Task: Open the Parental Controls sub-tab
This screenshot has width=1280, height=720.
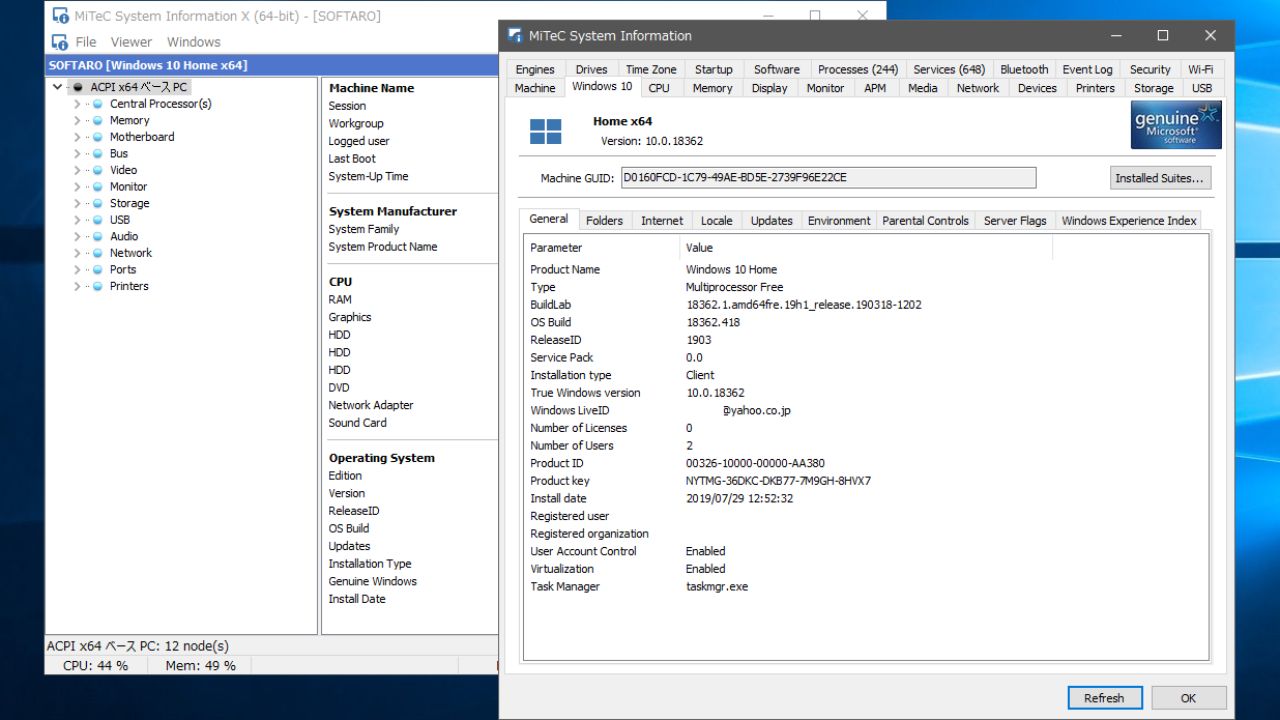Action: coord(925,221)
